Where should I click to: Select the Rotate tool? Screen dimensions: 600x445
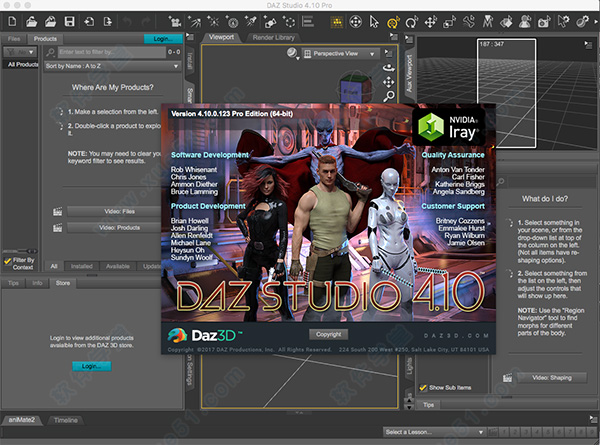coord(412,22)
